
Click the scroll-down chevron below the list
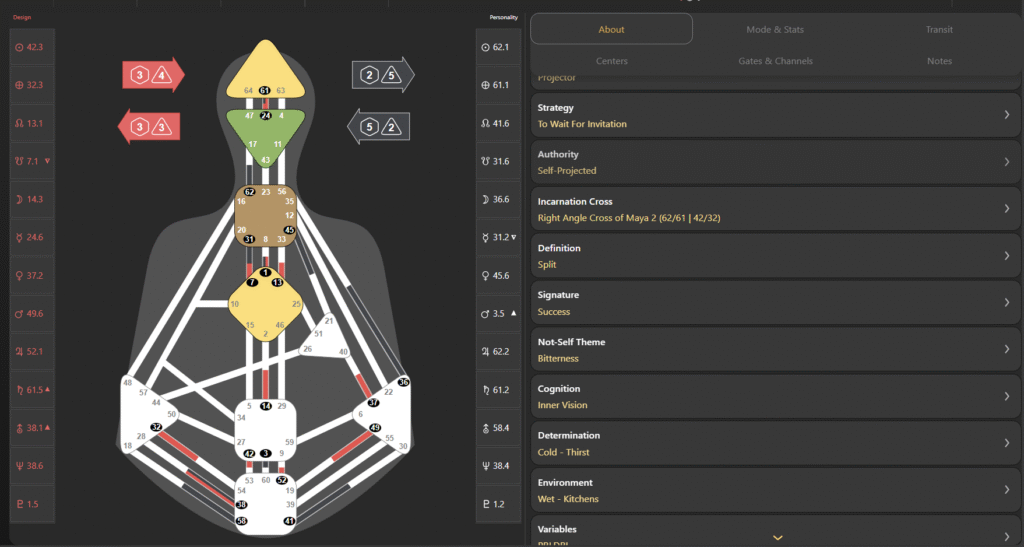click(777, 537)
